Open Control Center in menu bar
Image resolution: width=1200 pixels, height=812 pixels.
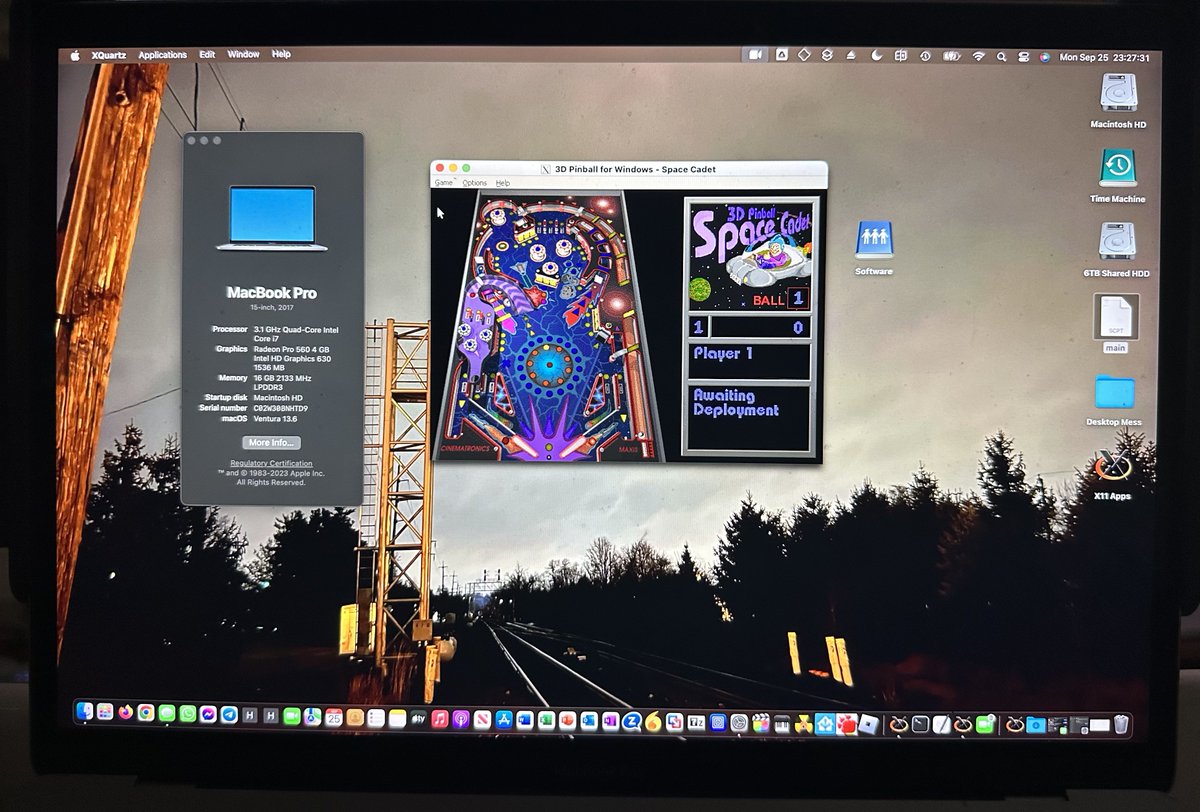pos(1023,57)
